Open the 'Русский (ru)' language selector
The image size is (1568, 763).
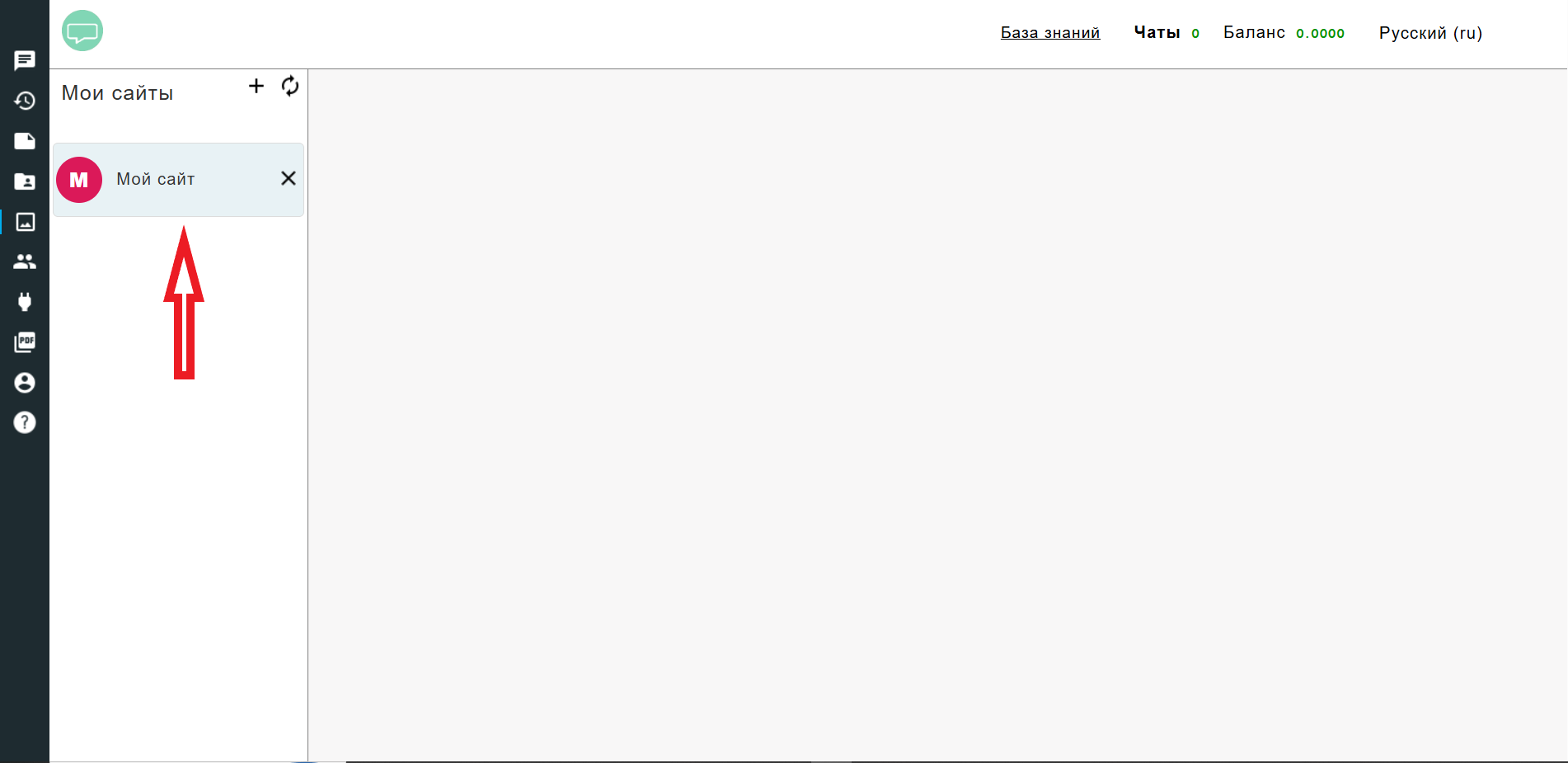click(1431, 33)
